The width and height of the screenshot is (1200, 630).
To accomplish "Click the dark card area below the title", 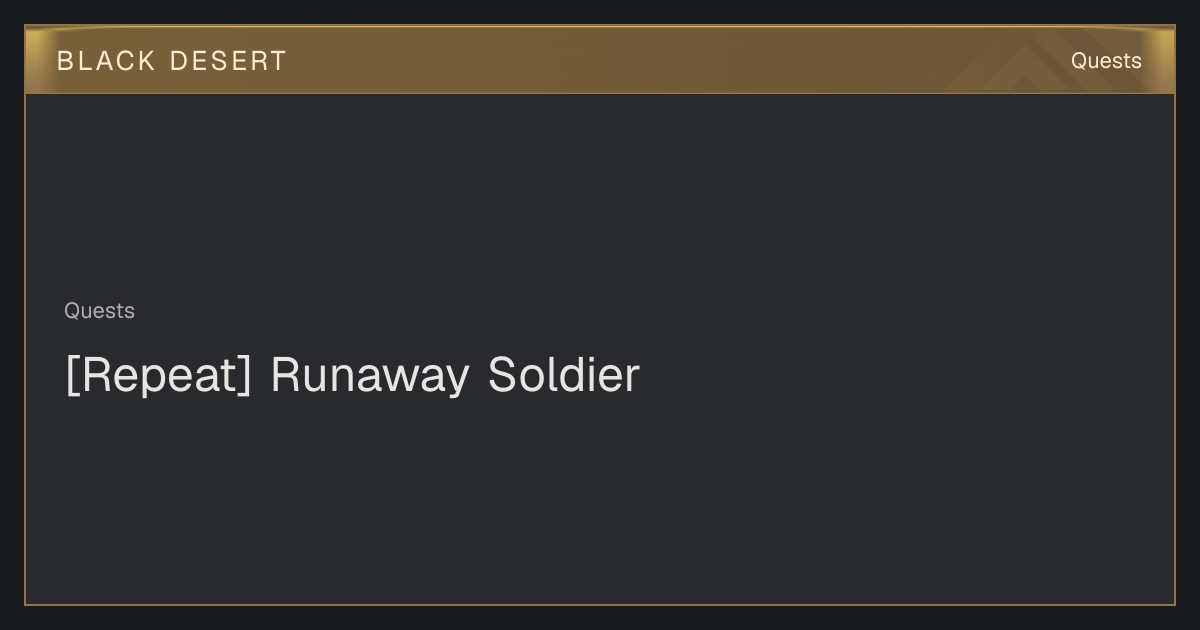I will (600, 500).
